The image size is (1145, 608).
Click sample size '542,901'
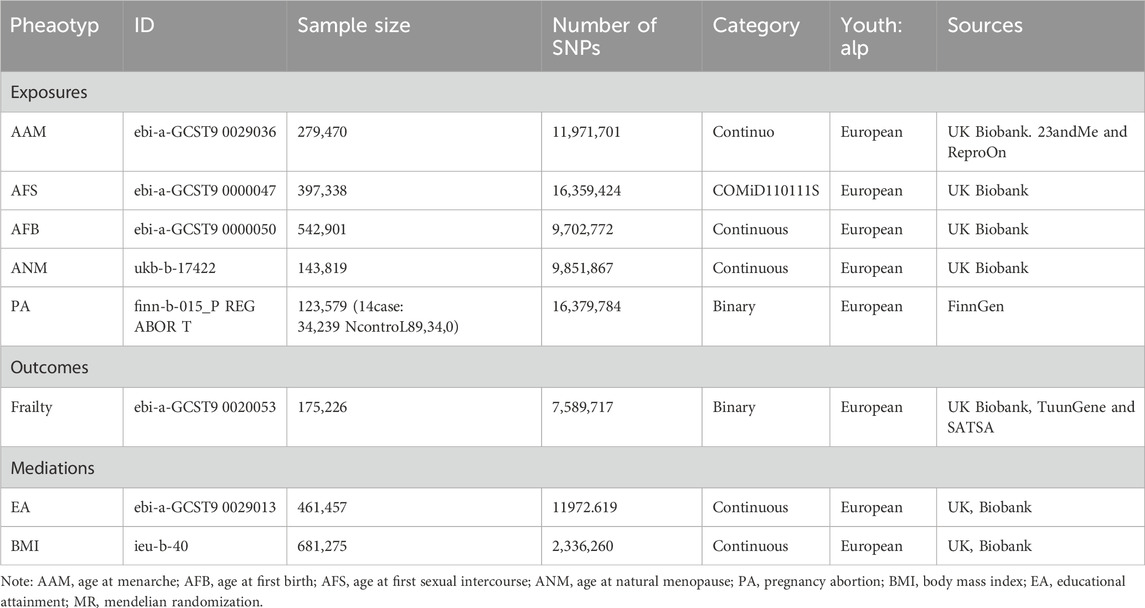click(322, 229)
